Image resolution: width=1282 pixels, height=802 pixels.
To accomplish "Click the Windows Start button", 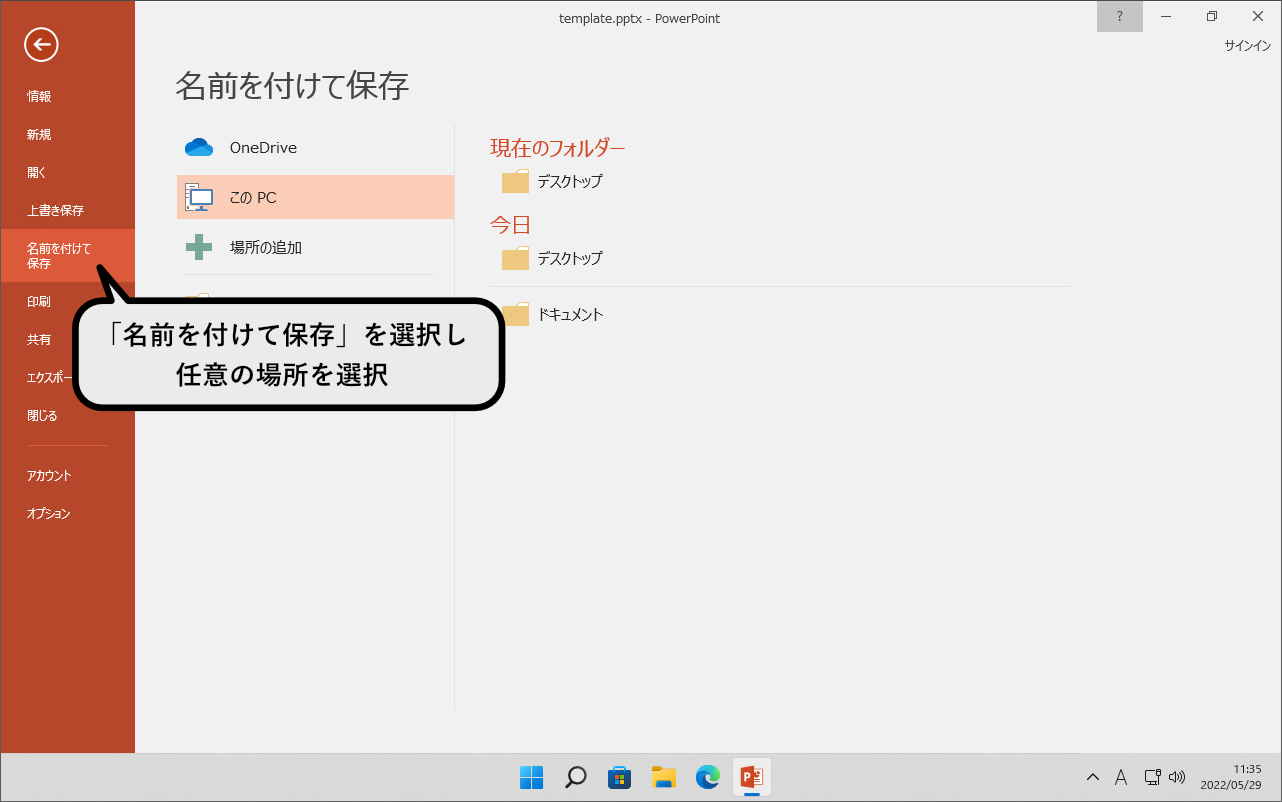I will [x=531, y=777].
